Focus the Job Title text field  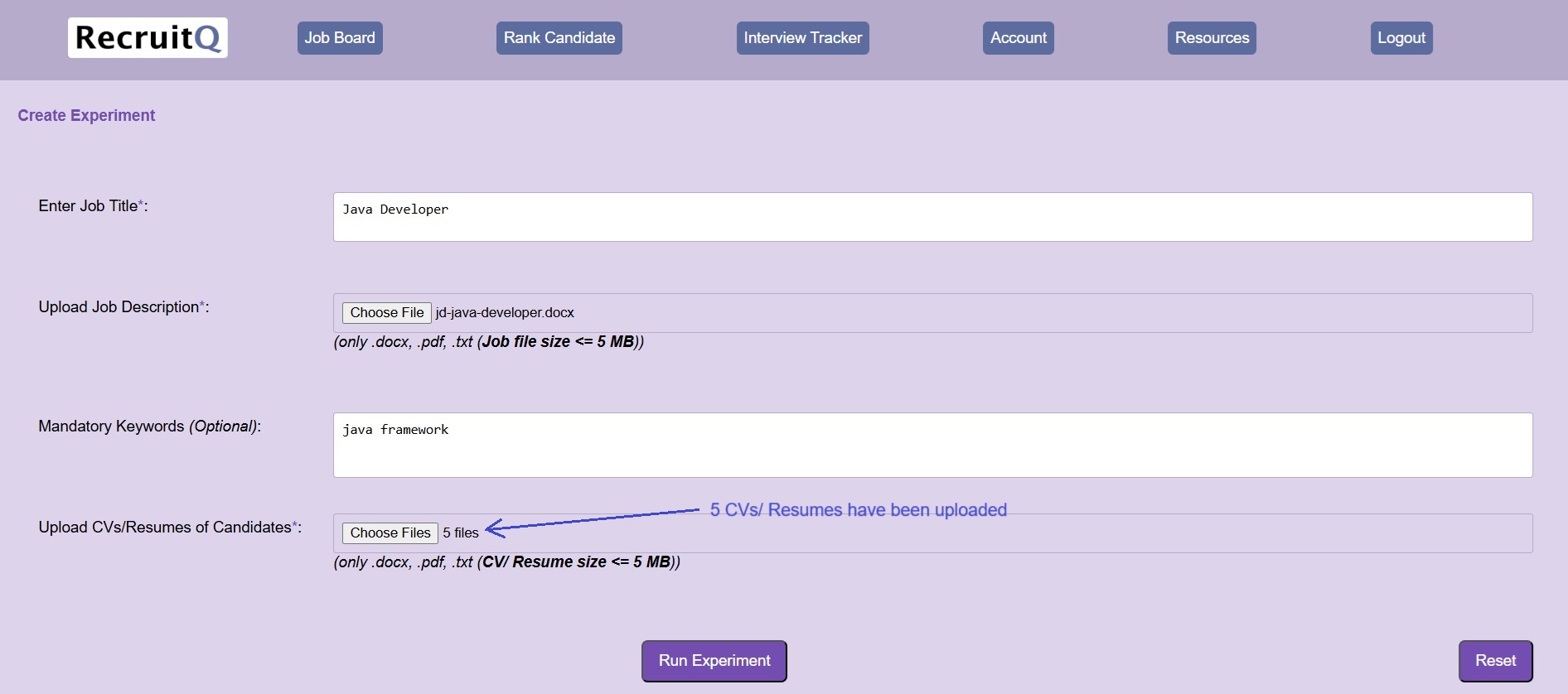pos(932,217)
